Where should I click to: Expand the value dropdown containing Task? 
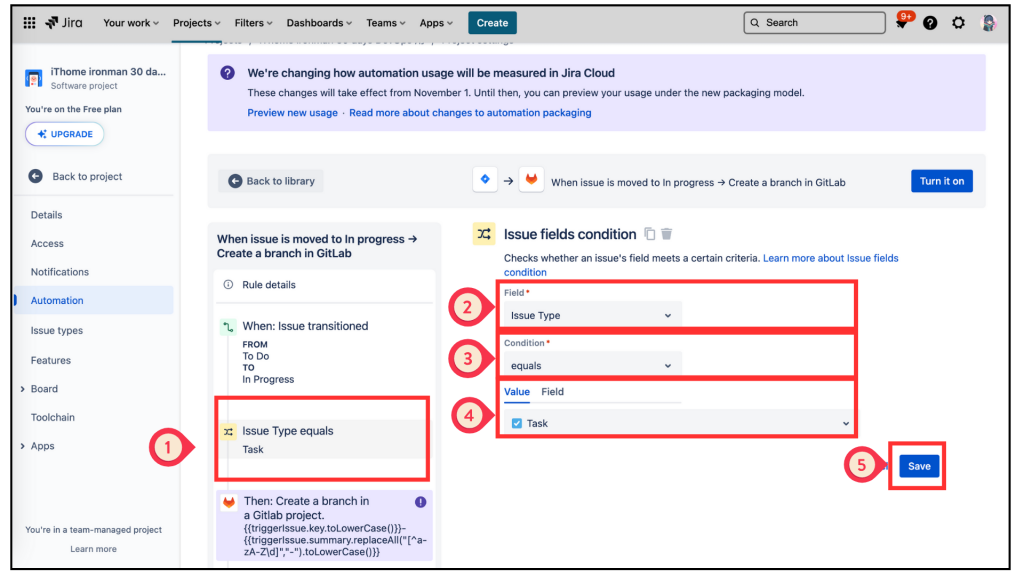click(679, 423)
